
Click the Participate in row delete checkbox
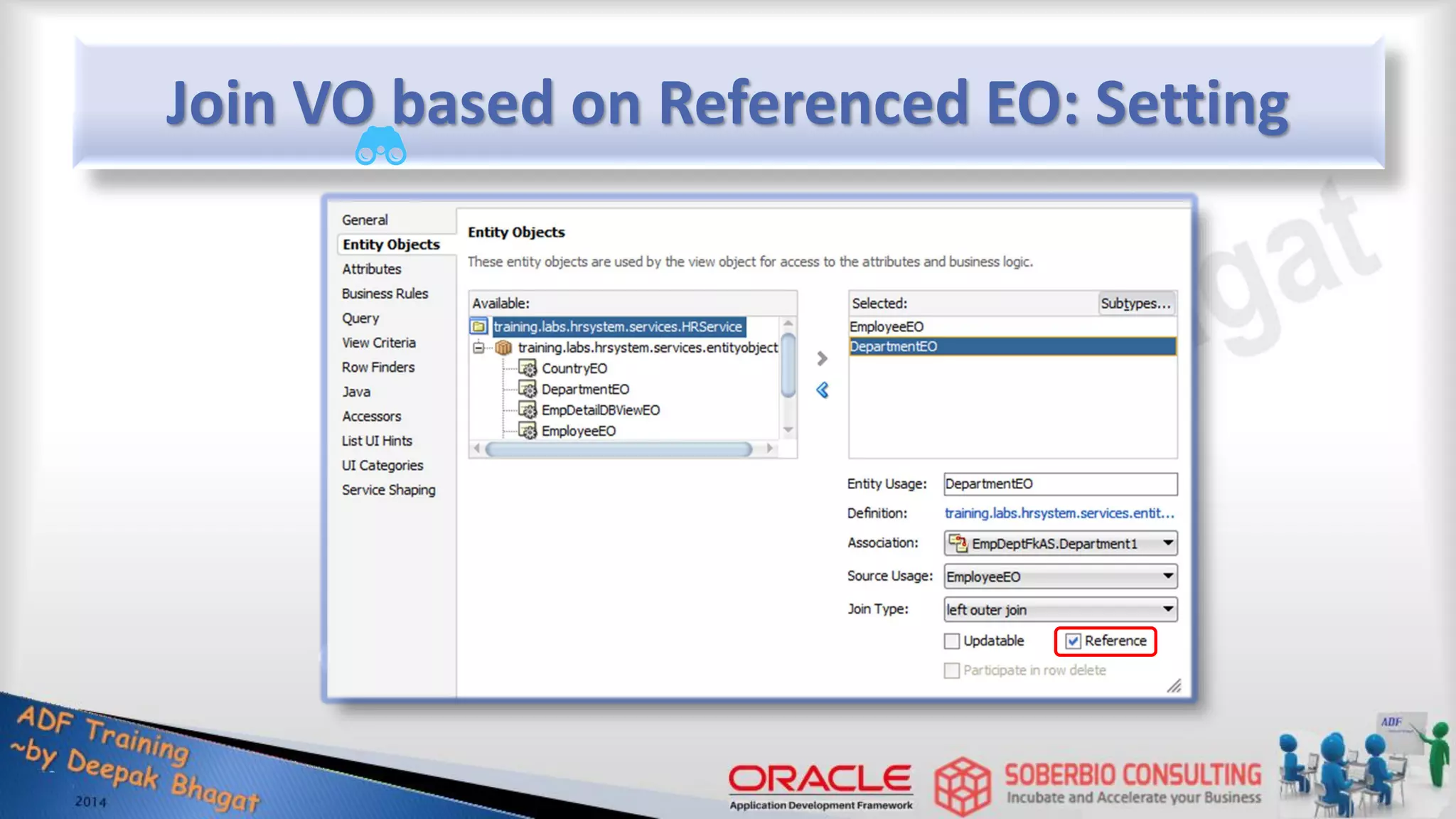click(952, 670)
